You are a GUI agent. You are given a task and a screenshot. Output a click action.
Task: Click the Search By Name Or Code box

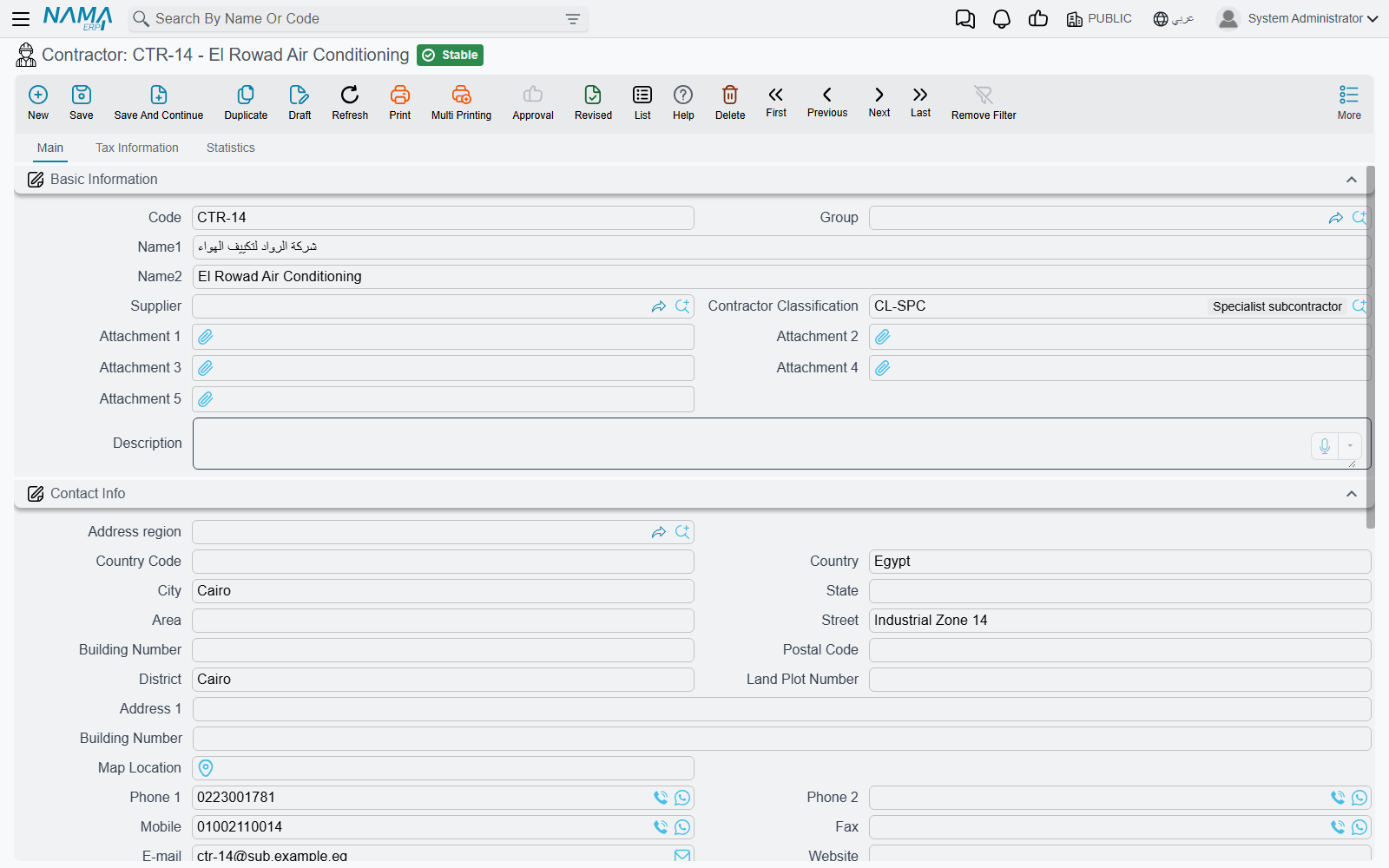(x=359, y=19)
